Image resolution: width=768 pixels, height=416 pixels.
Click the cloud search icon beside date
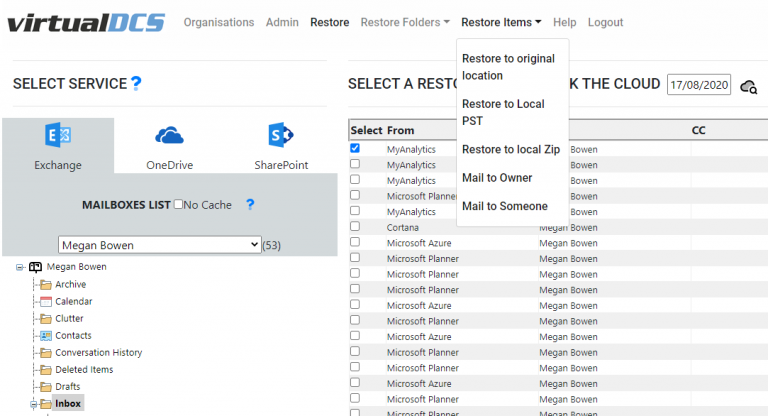pos(748,87)
